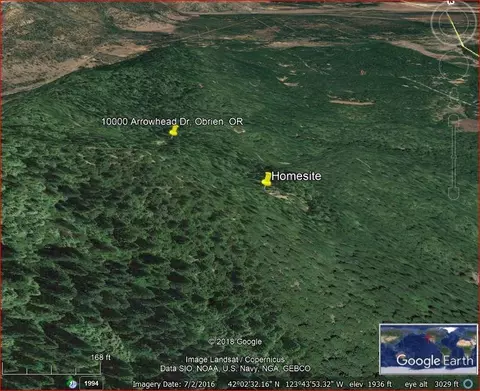The height and width of the screenshot is (391, 480).
Task: Click the Look joystick center
Action: click(x=453, y=23)
